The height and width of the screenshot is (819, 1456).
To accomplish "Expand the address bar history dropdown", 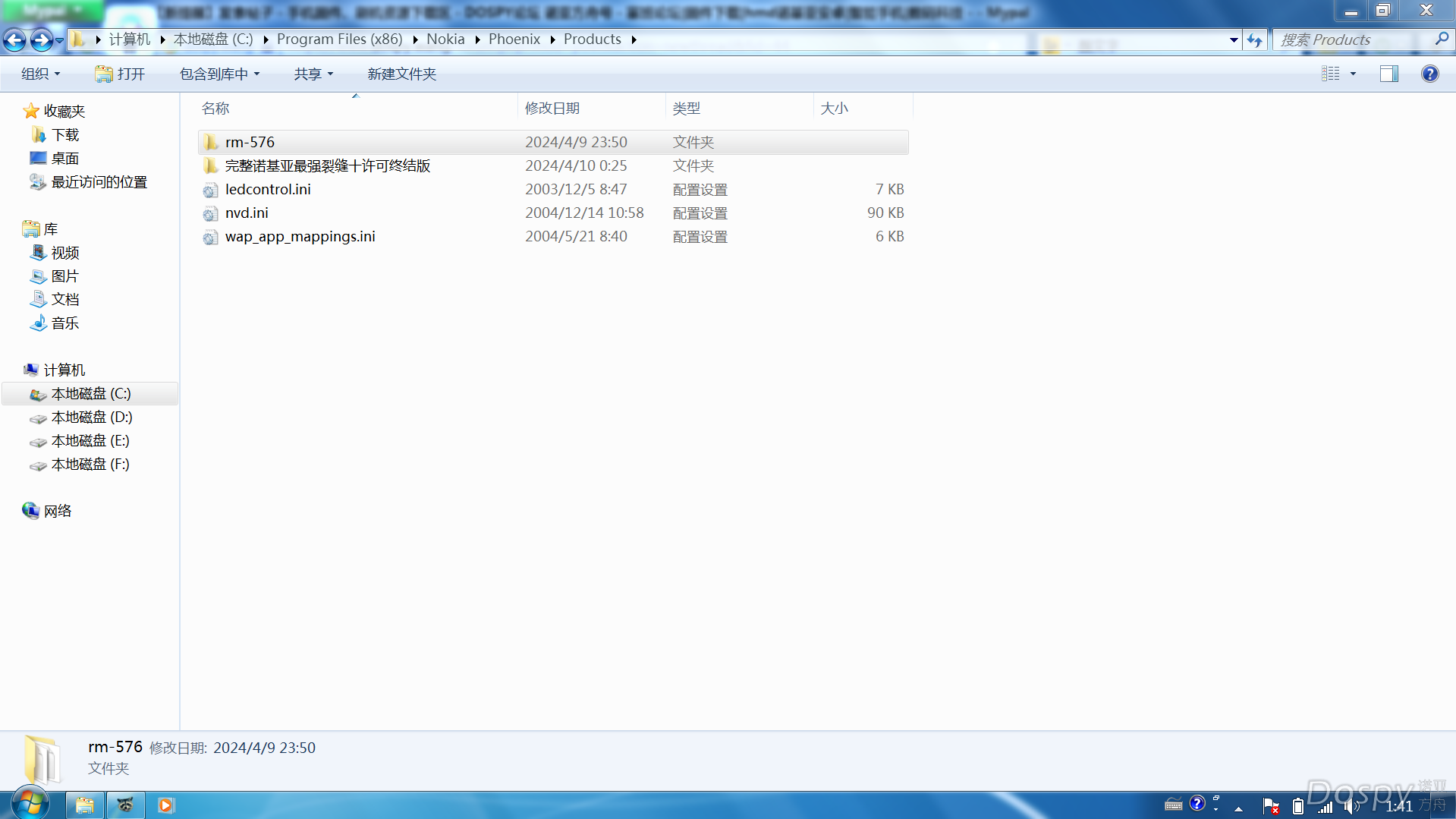I will tap(1234, 39).
